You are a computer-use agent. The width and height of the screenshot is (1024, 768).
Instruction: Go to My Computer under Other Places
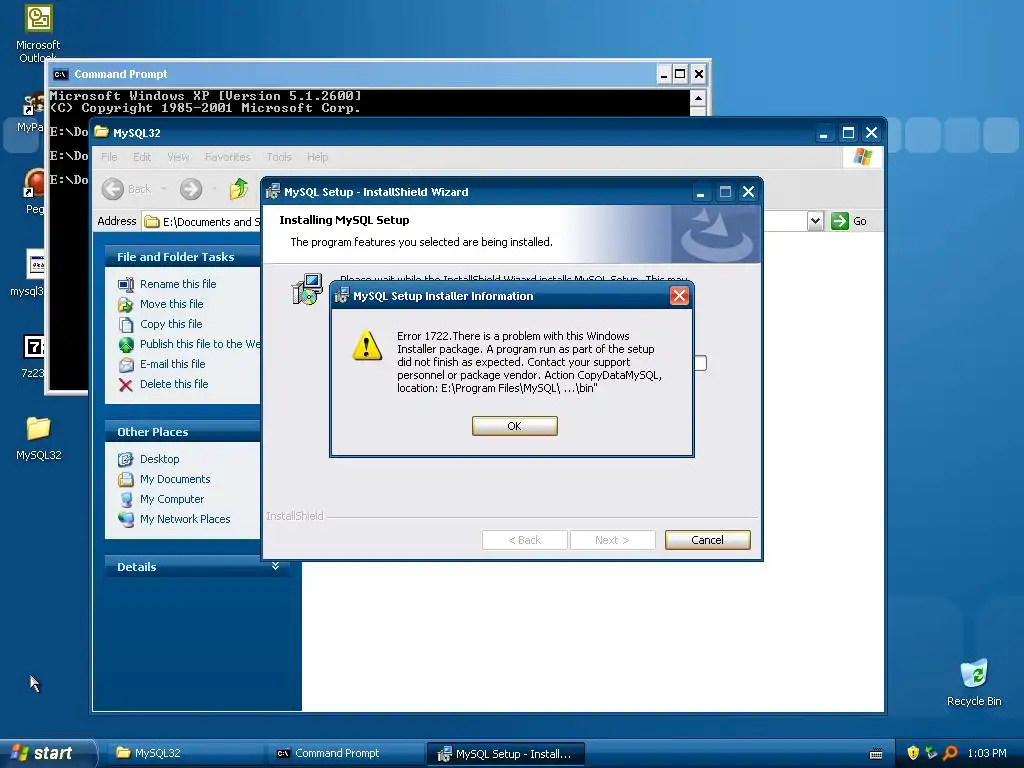[x=172, y=499]
